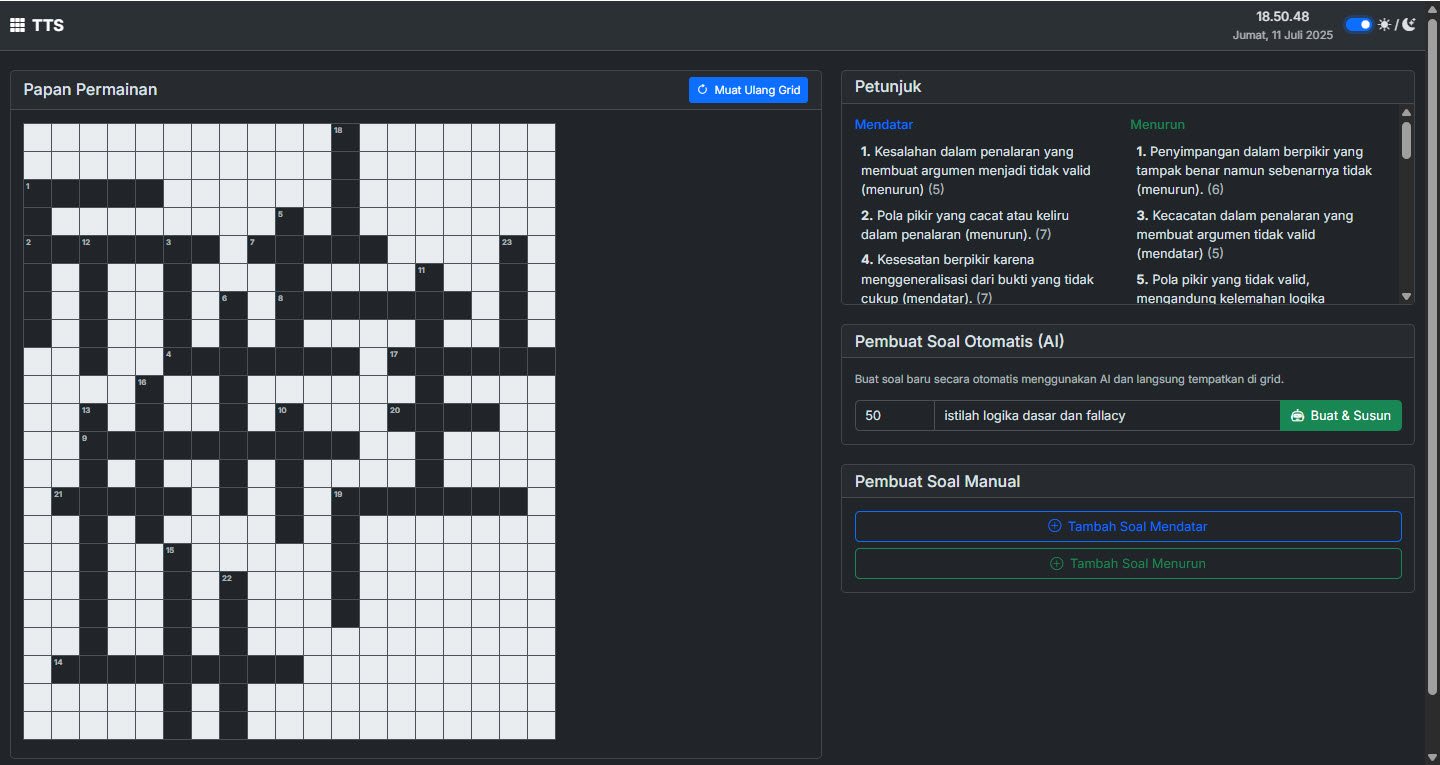1440x765 pixels.
Task: Select the crossword cell numbered 15
Action: pos(177,557)
